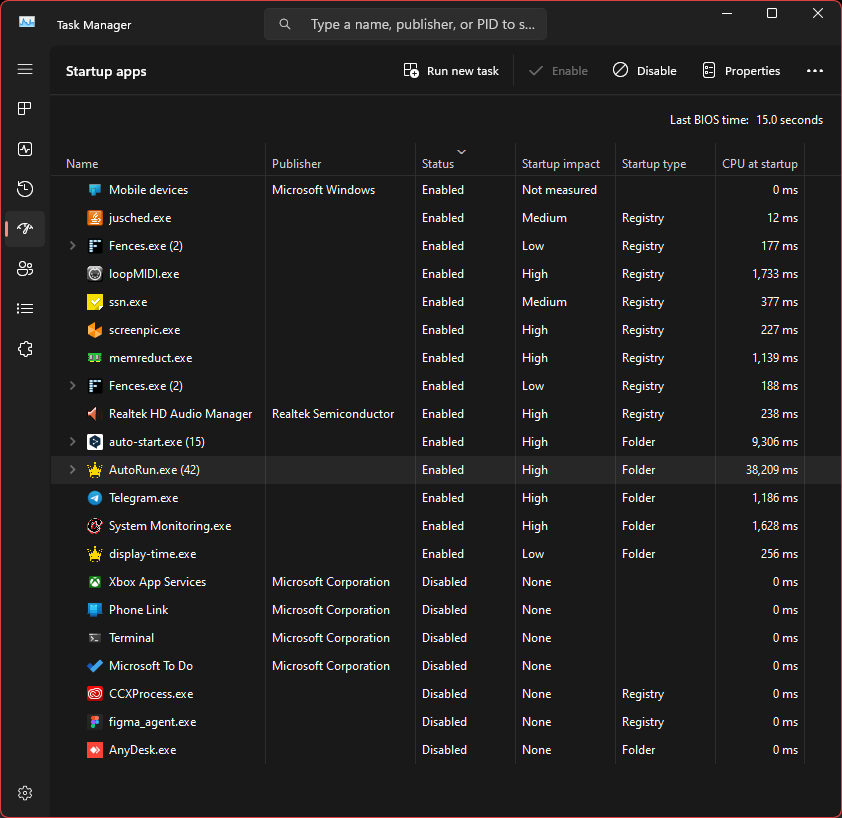The height and width of the screenshot is (818, 842).
Task: Click Not measured startup impact cell
Action: coord(559,190)
